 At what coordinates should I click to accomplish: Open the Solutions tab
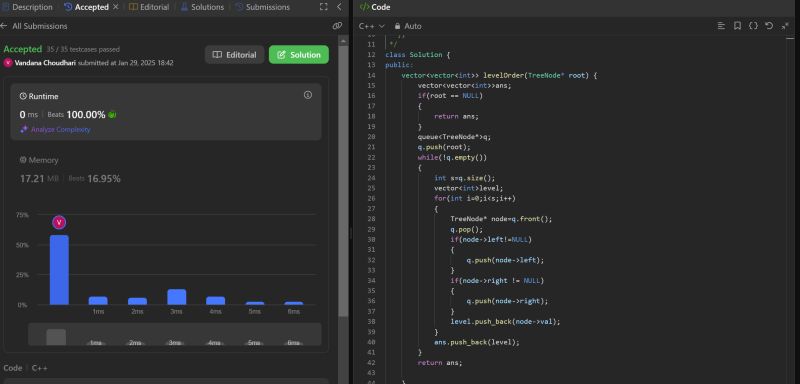[202, 7]
